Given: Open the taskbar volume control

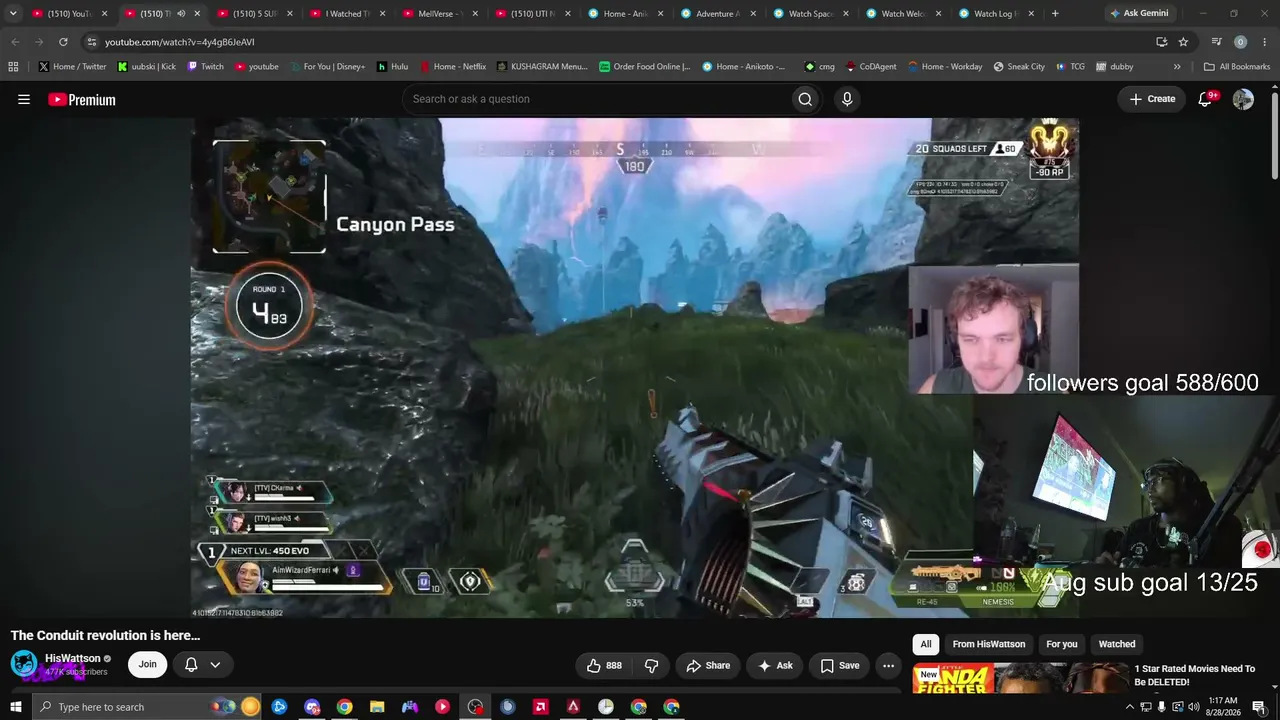Looking at the screenshot, I should click(1193, 707).
